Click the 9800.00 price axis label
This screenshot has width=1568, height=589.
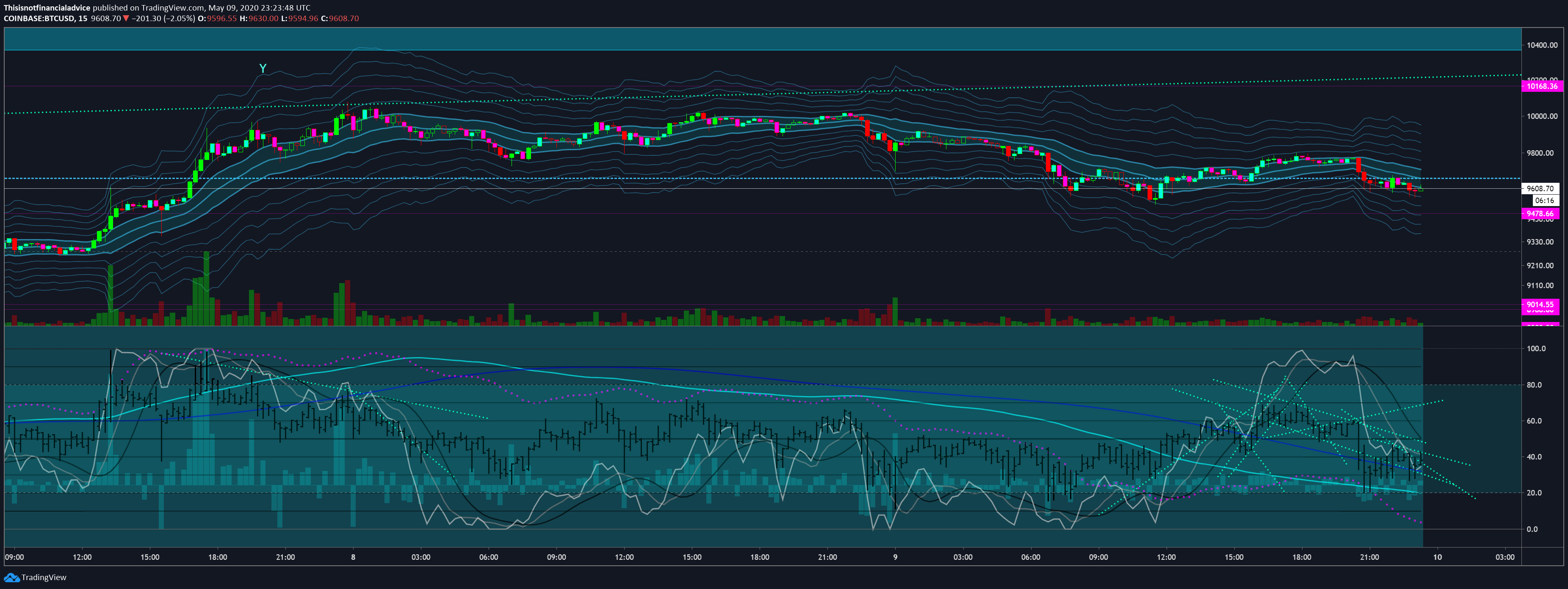click(x=1540, y=153)
